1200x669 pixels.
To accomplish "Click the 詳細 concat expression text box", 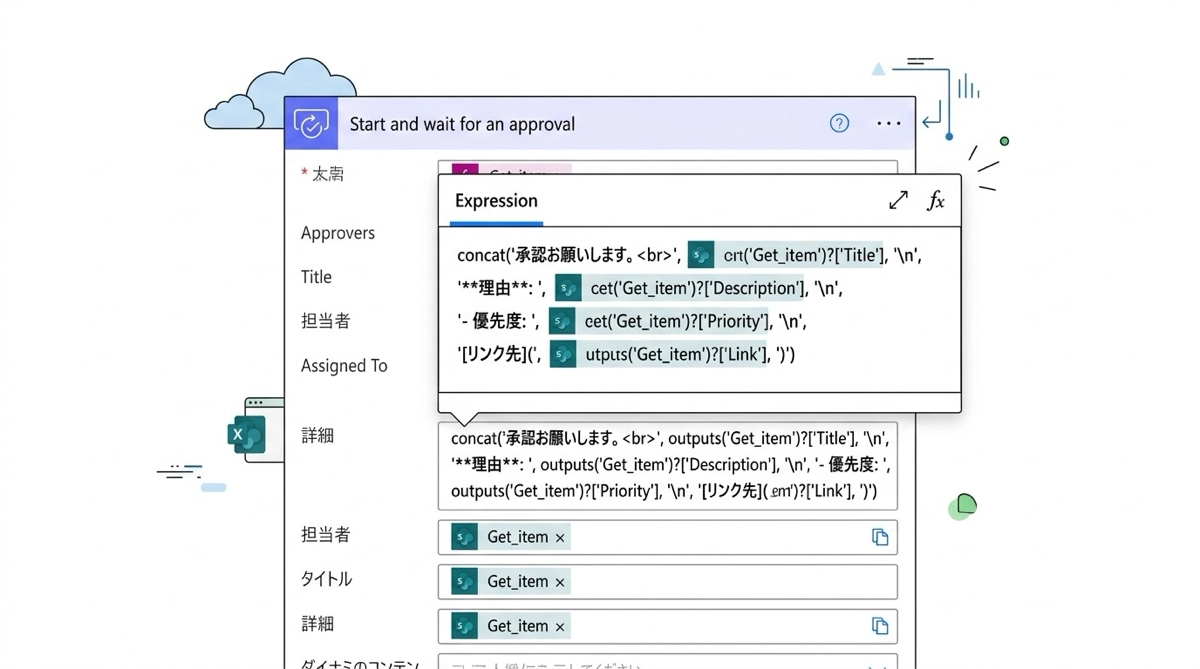I will (x=667, y=466).
